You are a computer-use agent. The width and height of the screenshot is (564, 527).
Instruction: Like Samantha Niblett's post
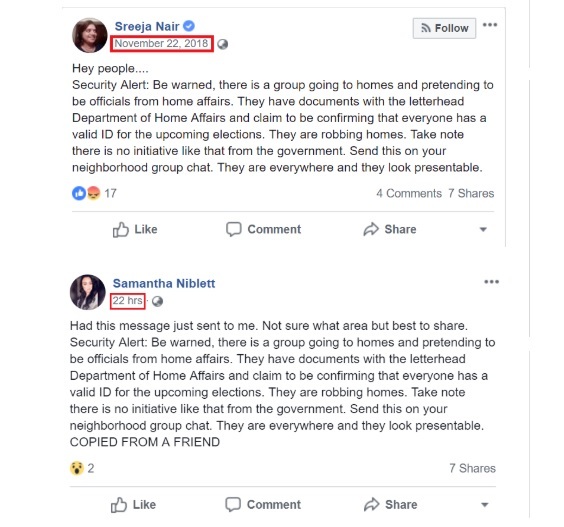(133, 504)
